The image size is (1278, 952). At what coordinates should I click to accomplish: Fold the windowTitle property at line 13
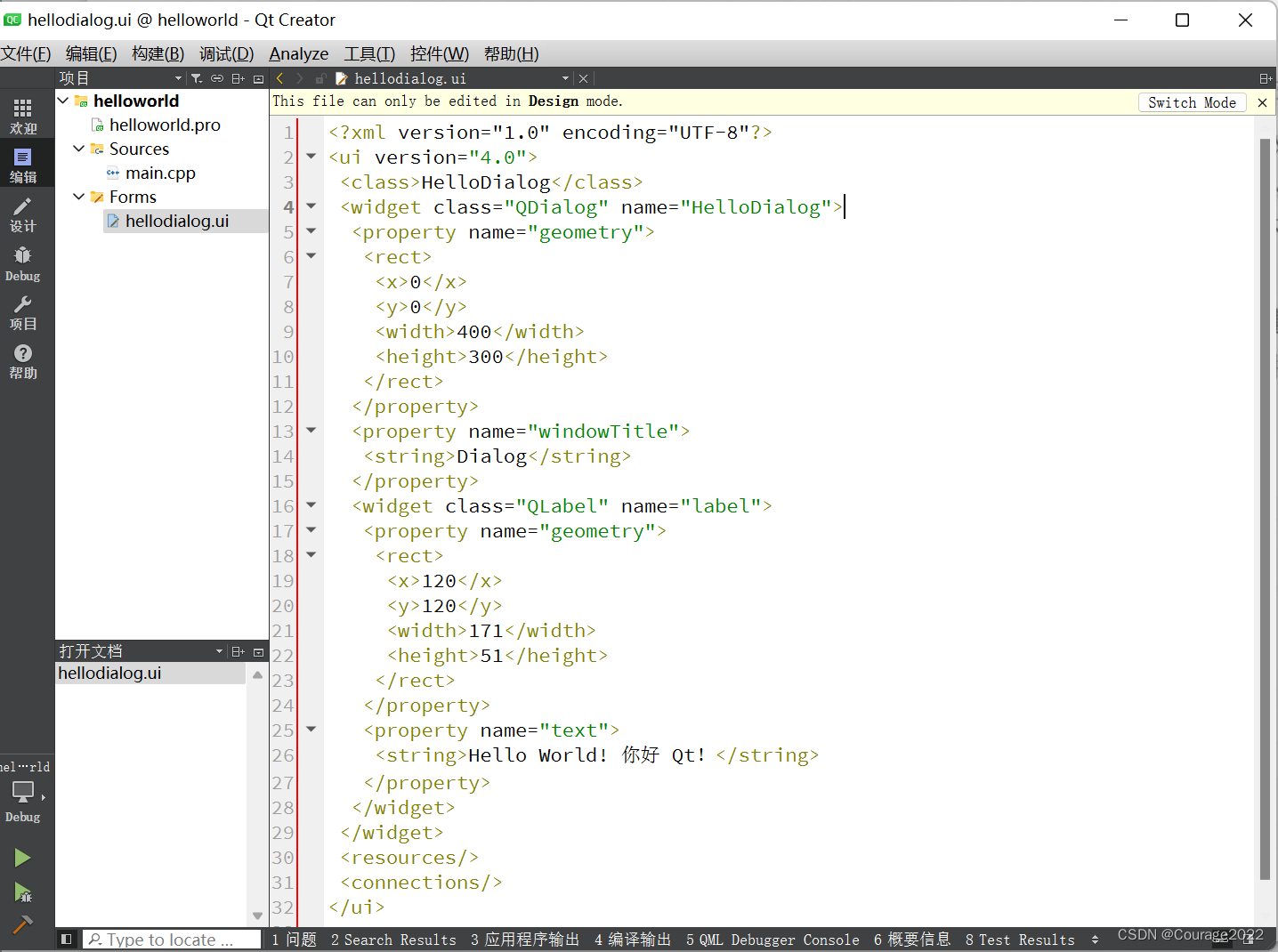tap(311, 431)
